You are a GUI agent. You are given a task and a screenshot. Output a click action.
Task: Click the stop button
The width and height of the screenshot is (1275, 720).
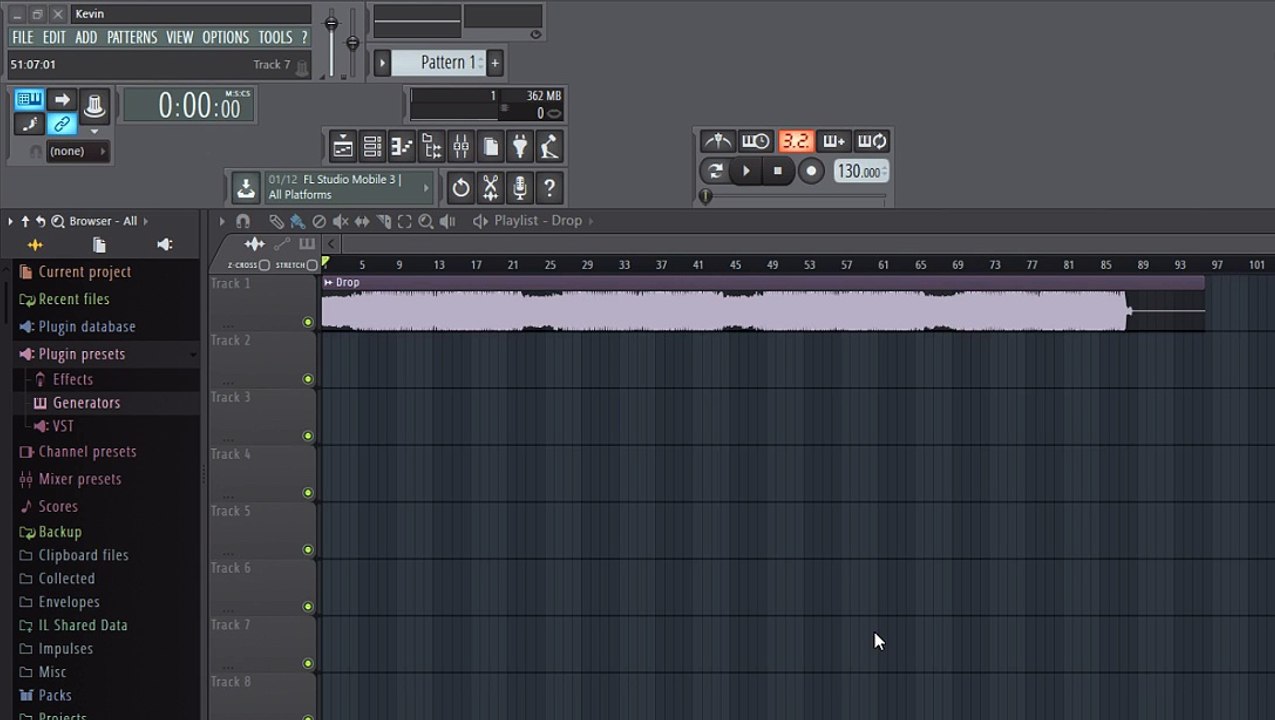click(x=778, y=171)
